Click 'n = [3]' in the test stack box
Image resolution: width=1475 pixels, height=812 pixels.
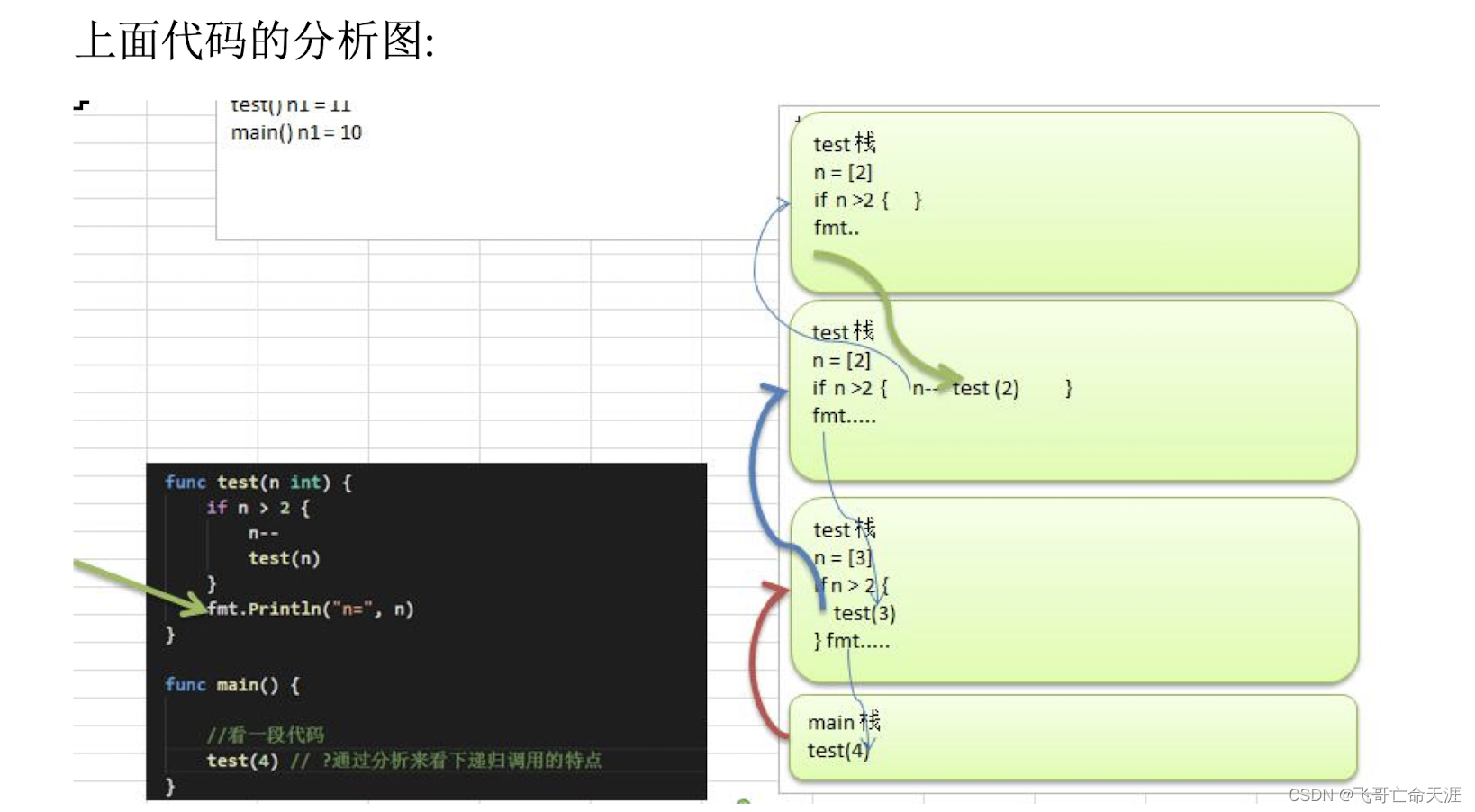click(x=843, y=557)
